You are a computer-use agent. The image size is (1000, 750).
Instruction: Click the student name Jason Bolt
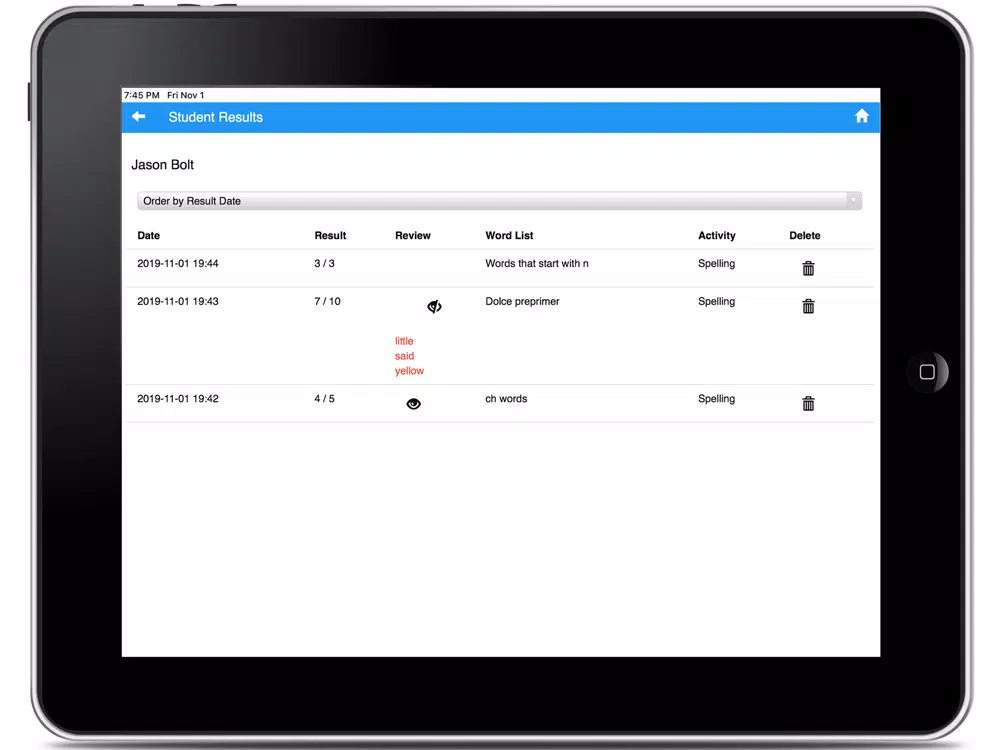(x=163, y=165)
